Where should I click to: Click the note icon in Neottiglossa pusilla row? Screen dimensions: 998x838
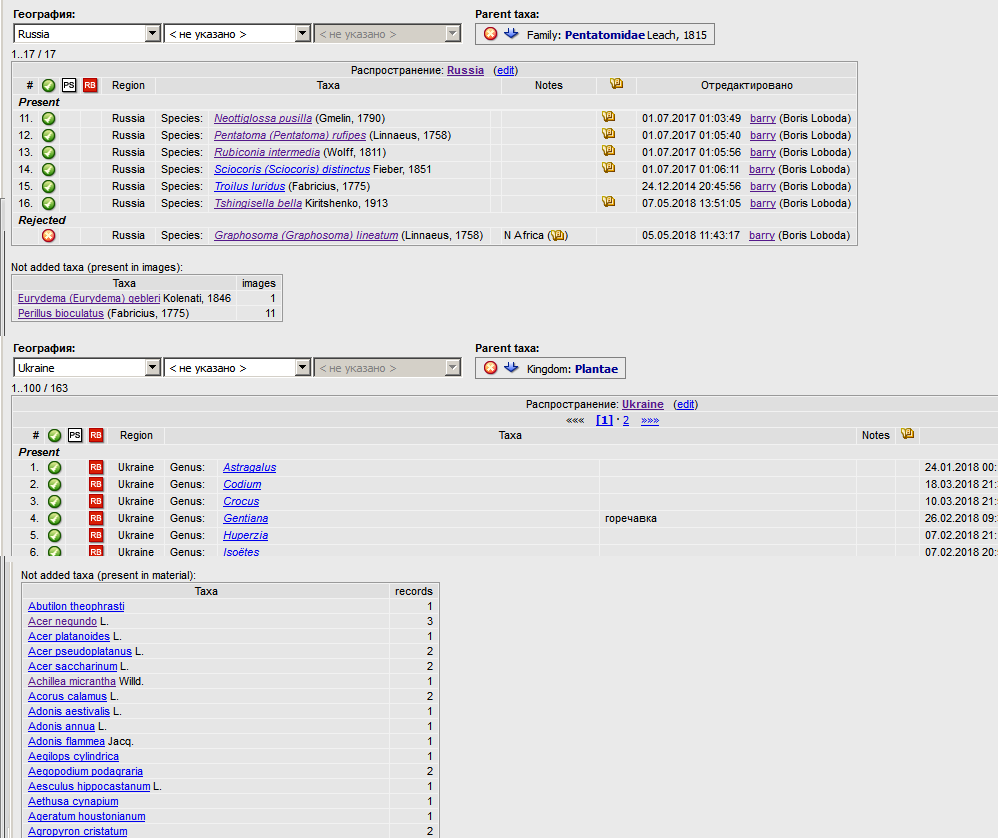tap(608, 118)
